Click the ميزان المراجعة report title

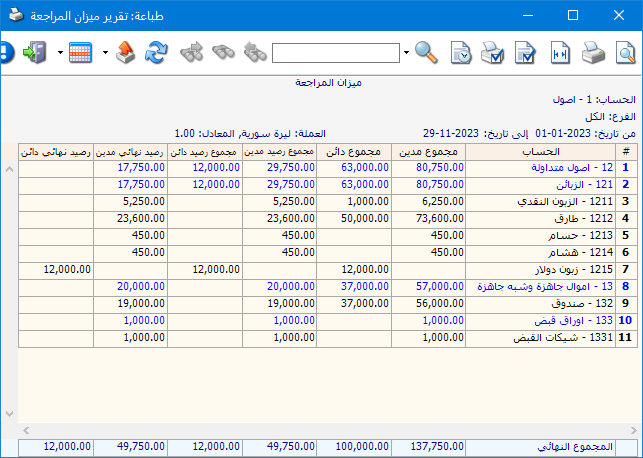click(x=328, y=83)
